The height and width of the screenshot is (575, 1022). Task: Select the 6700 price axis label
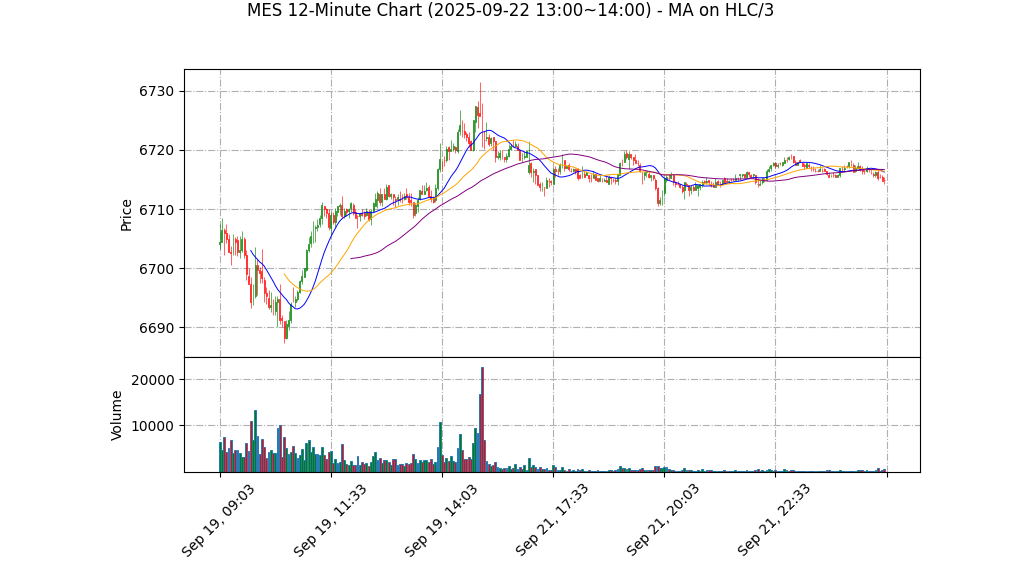[156, 269]
